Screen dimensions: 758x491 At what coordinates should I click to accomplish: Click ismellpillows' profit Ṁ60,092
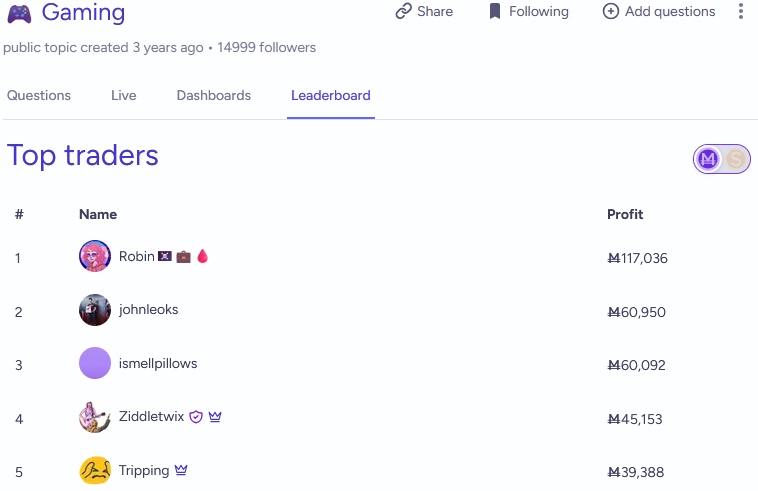point(636,365)
